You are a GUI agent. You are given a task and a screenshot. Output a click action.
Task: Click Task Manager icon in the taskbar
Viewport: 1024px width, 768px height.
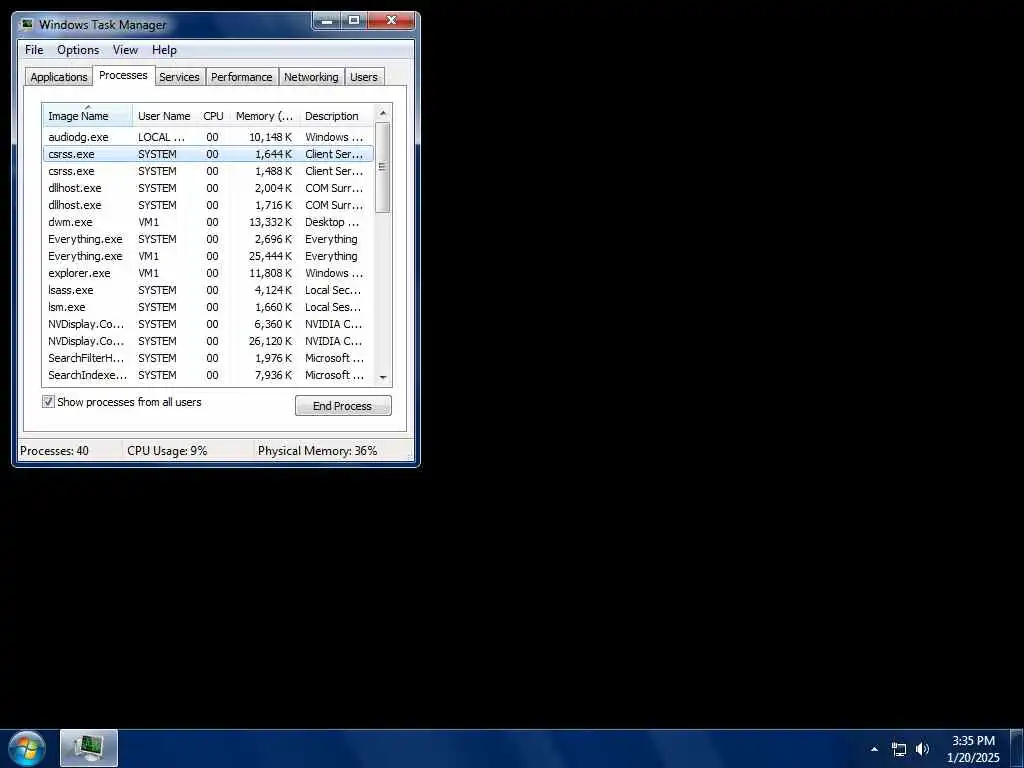tap(89, 748)
